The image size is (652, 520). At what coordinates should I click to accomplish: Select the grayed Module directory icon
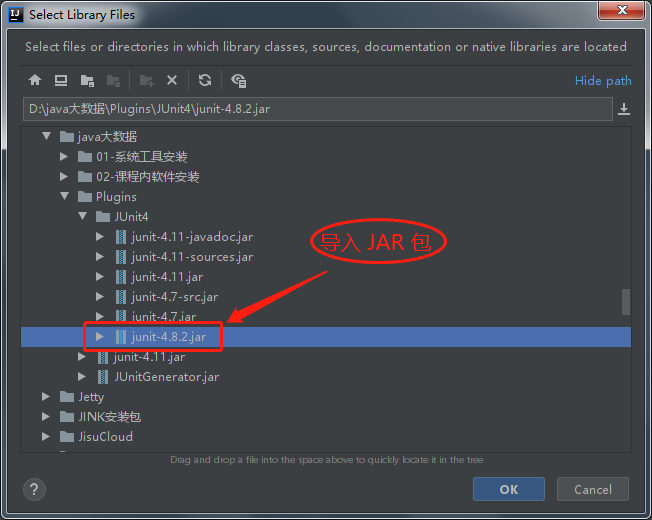click(x=113, y=80)
